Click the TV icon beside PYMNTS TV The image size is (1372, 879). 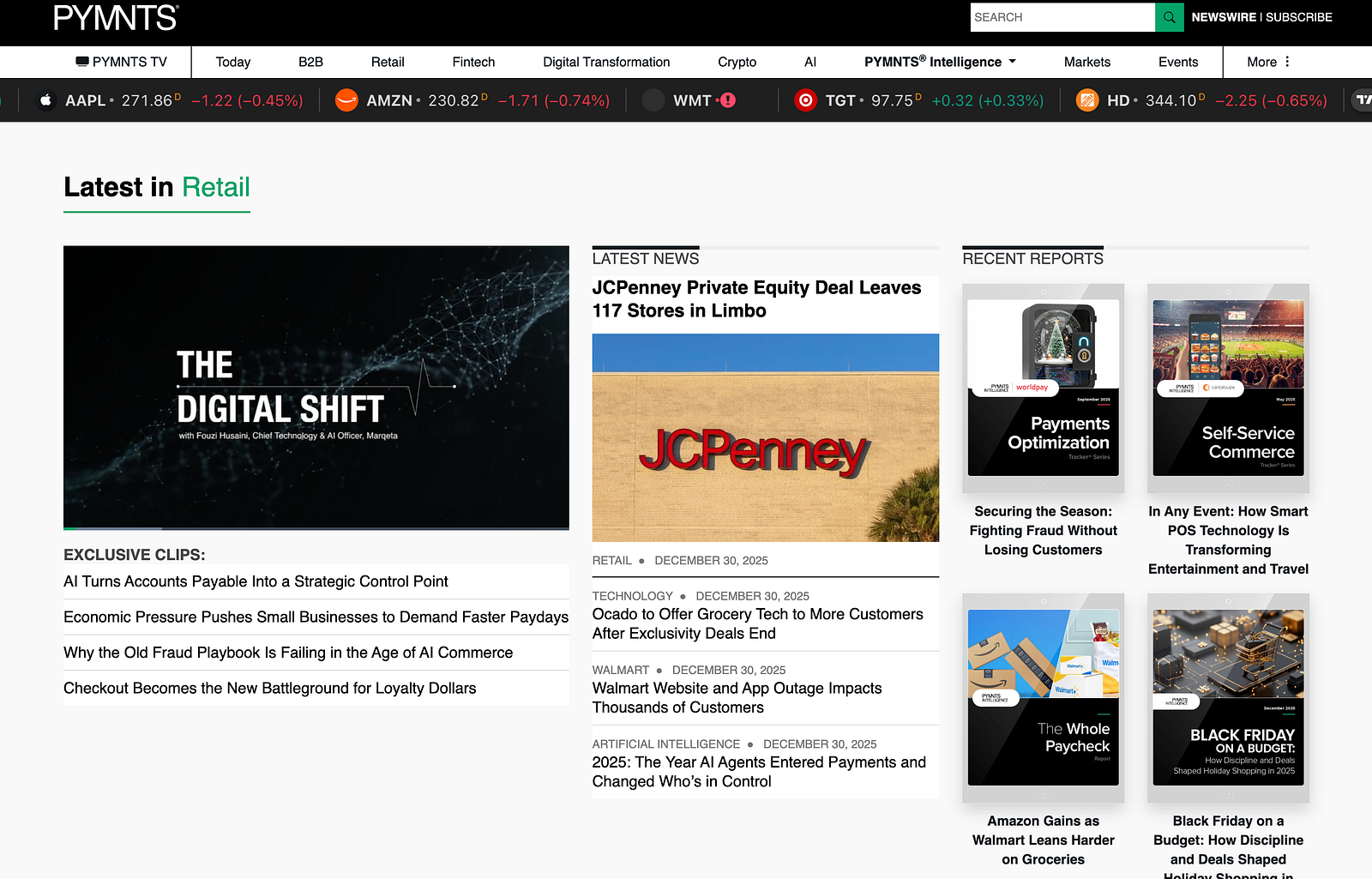[82, 62]
